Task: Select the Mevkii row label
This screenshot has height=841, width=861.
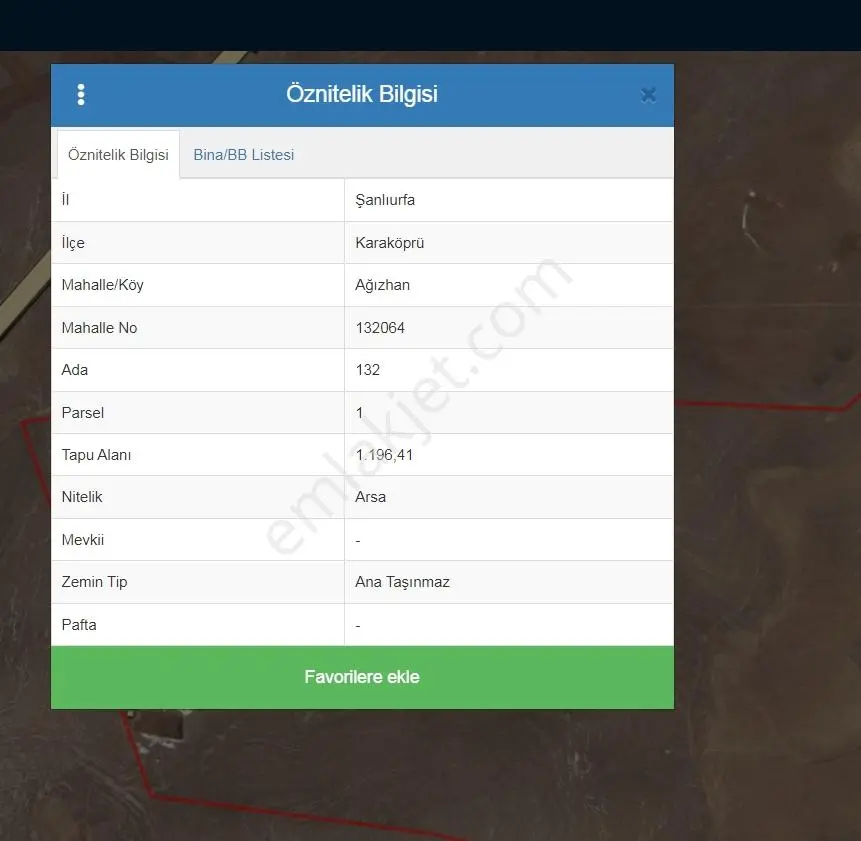Action: coord(83,540)
